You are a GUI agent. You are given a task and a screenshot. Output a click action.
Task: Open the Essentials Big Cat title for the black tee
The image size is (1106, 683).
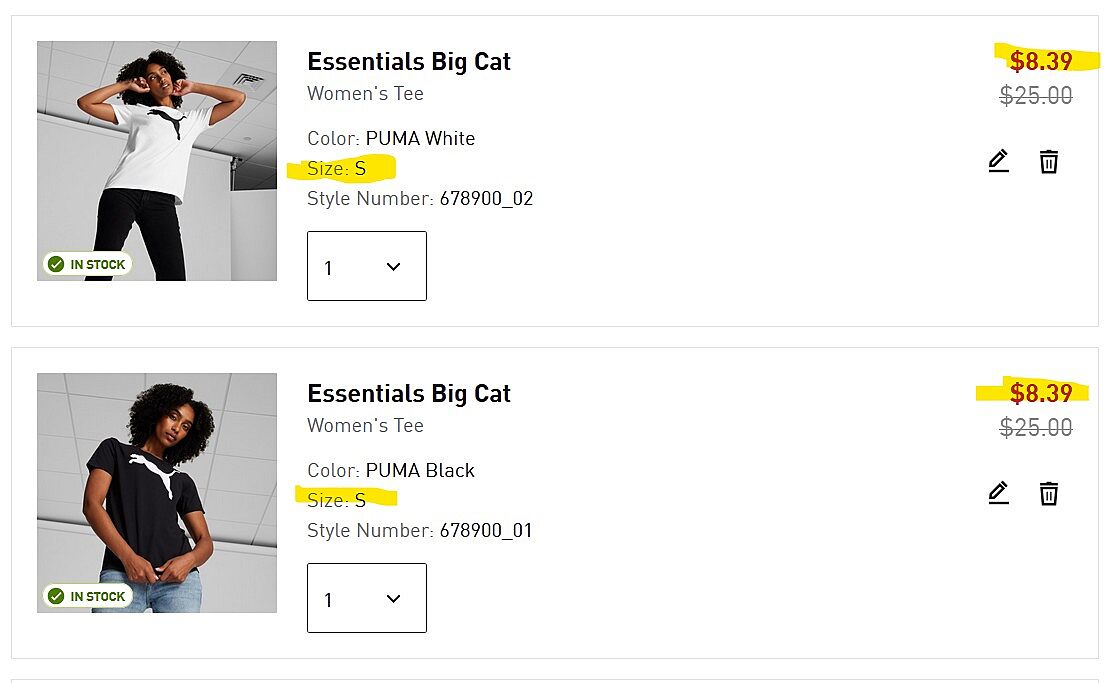[x=408, y=394]
